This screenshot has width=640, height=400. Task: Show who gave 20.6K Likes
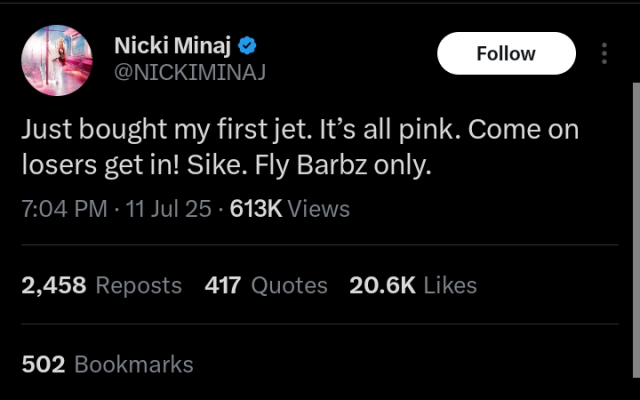382,285
